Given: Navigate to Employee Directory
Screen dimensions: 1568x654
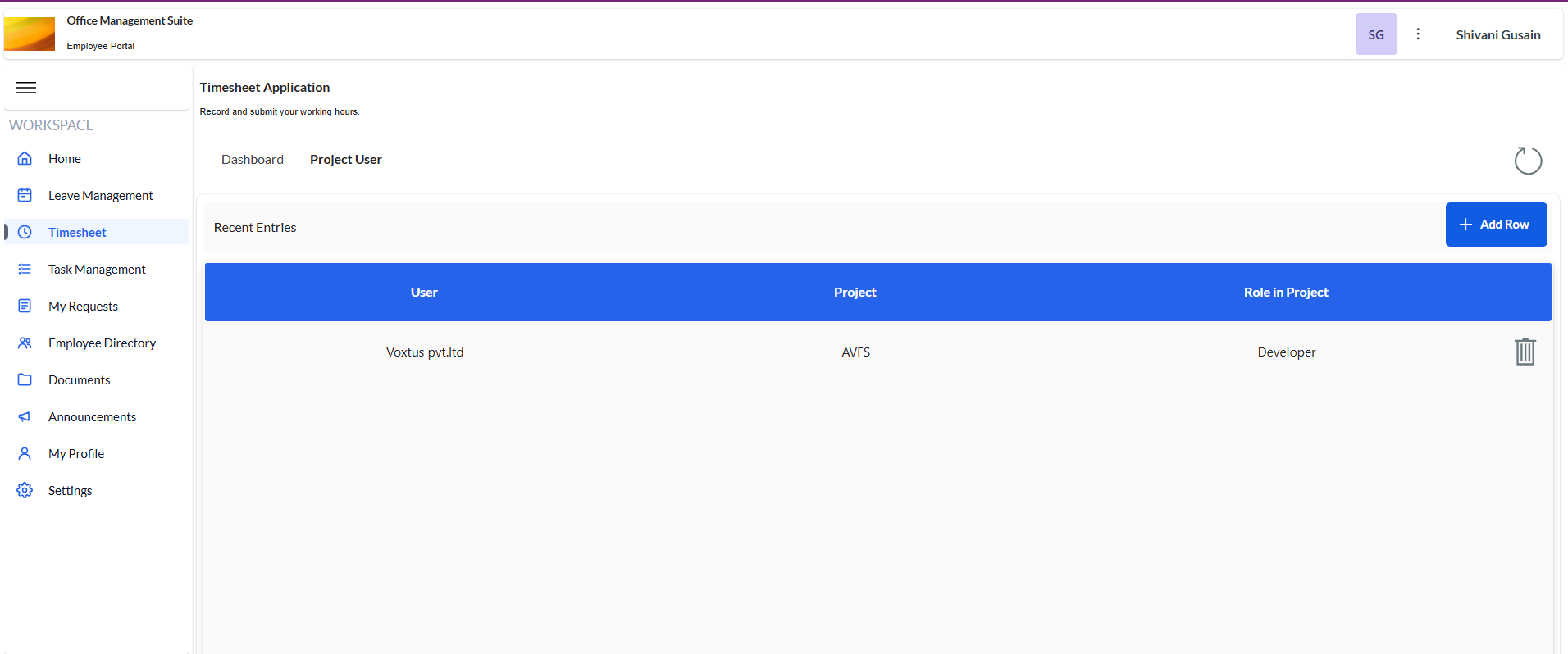Looking at the screenshot, I should click(102, 343).
